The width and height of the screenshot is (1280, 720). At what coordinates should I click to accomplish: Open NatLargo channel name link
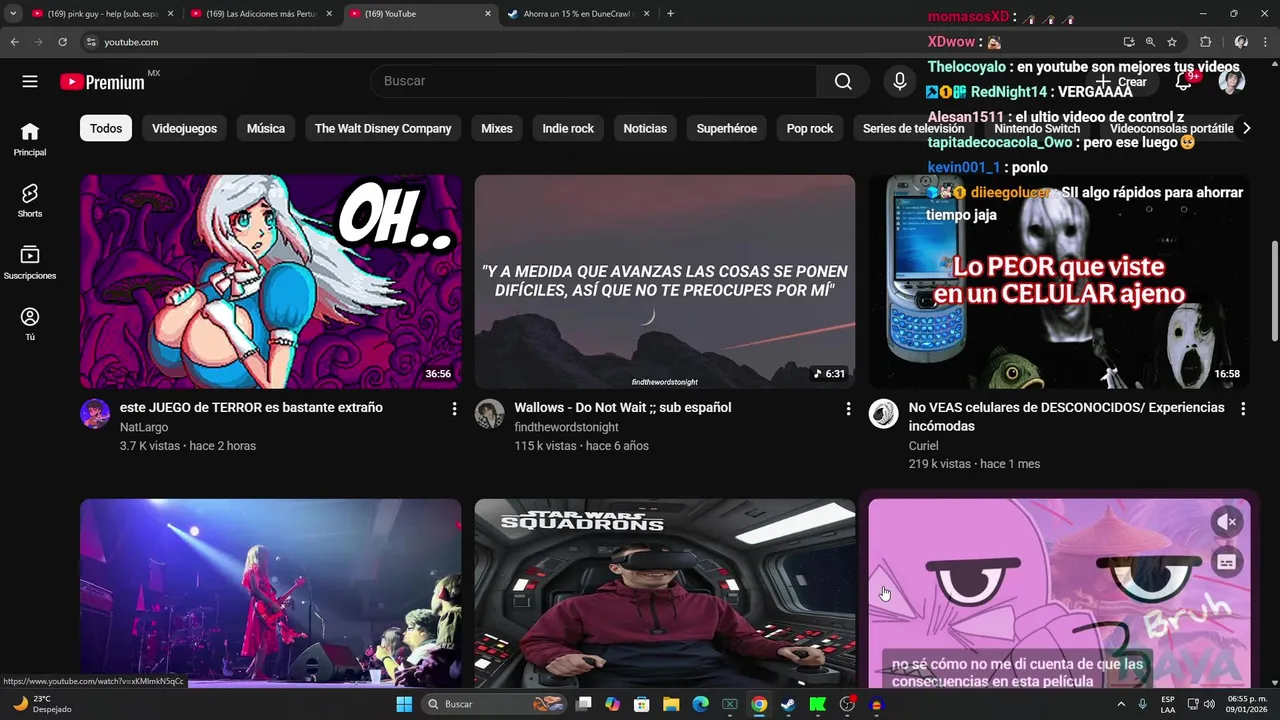coord(144,427)
